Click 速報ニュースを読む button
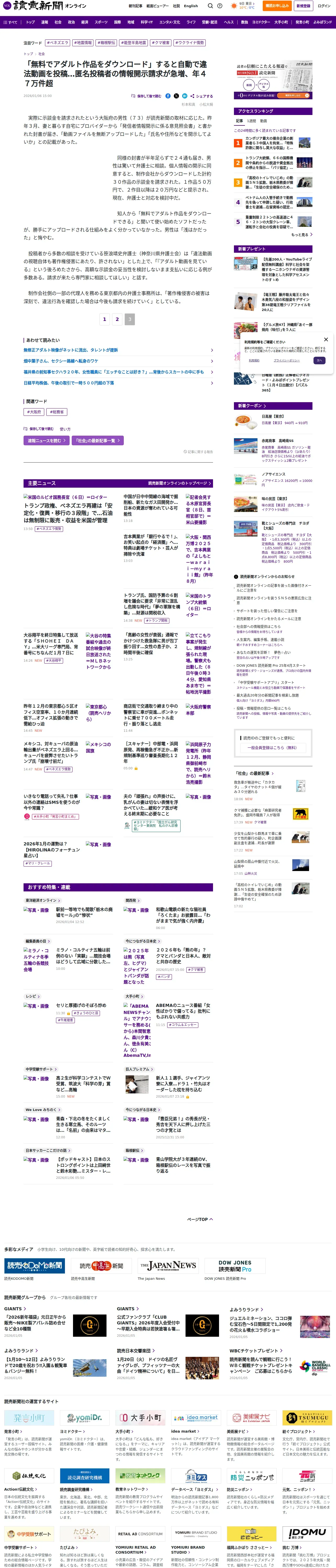Image resolution: width=336 pixels, height=1568 pixels. [46, 441]
